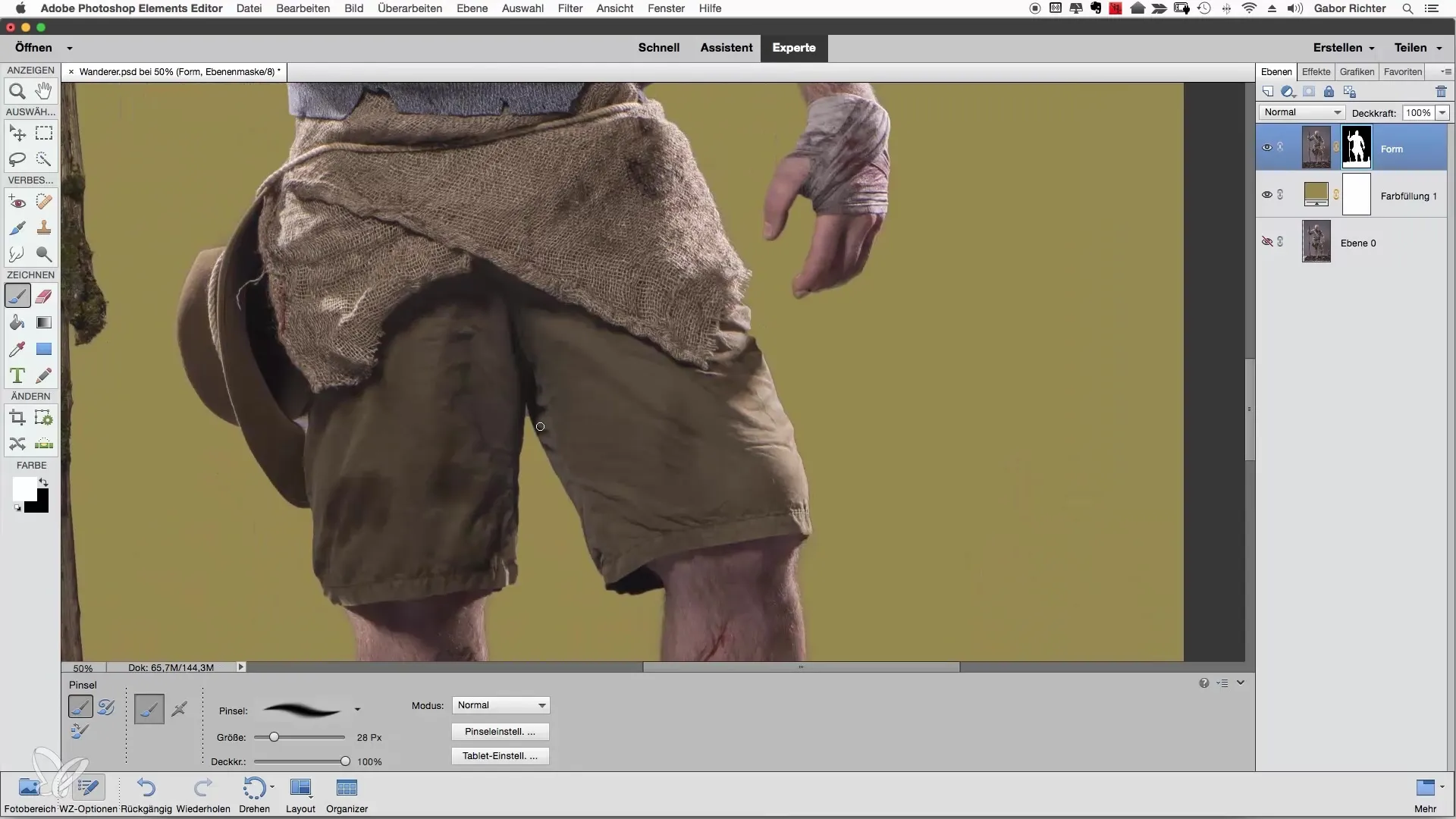This screenshot has width=1456, height=819.
Task: Click Rückgängig to undo
Action: 146,795
